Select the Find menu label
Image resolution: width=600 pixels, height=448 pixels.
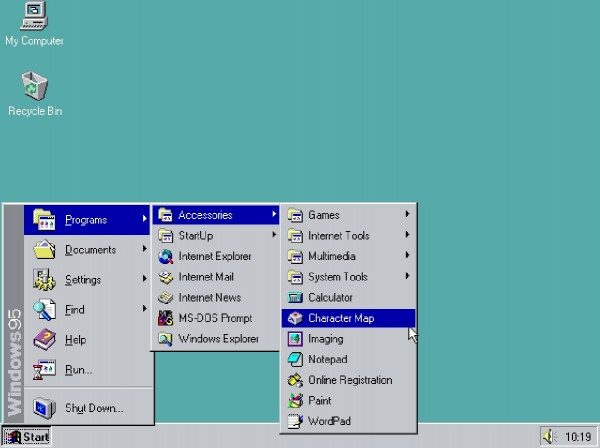point(75,310)
